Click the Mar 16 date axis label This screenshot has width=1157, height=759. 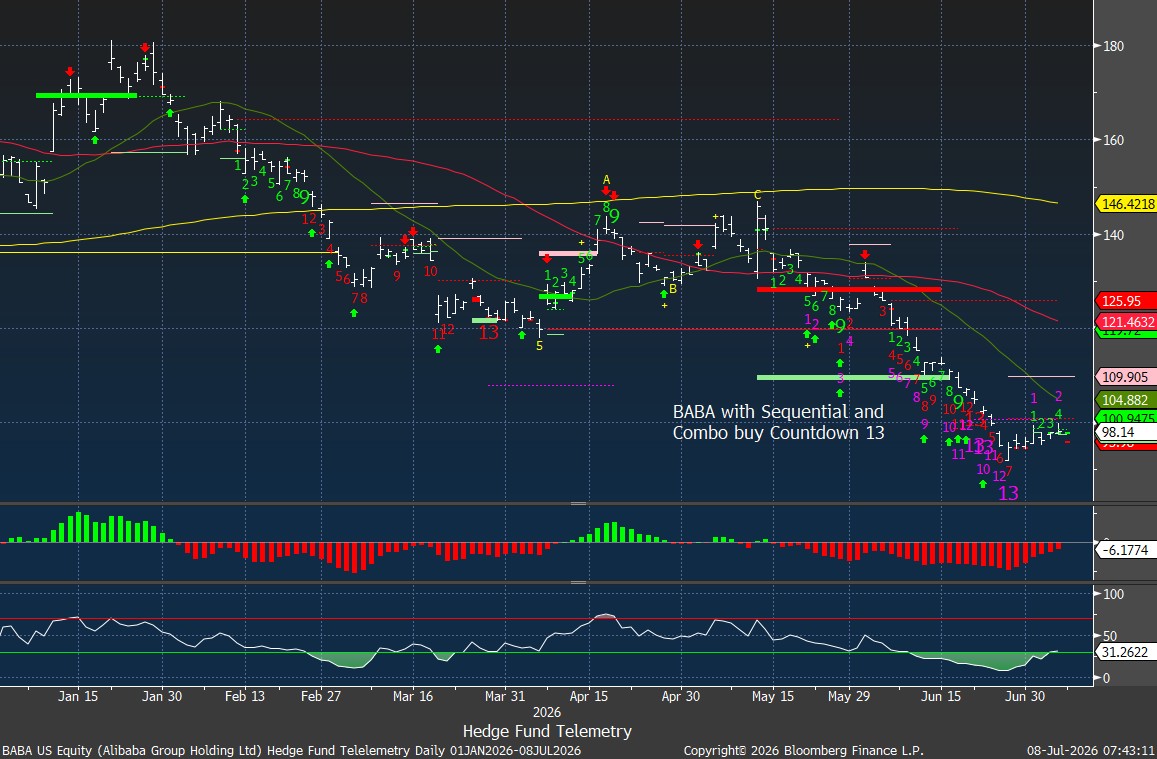tap(413, 696)
